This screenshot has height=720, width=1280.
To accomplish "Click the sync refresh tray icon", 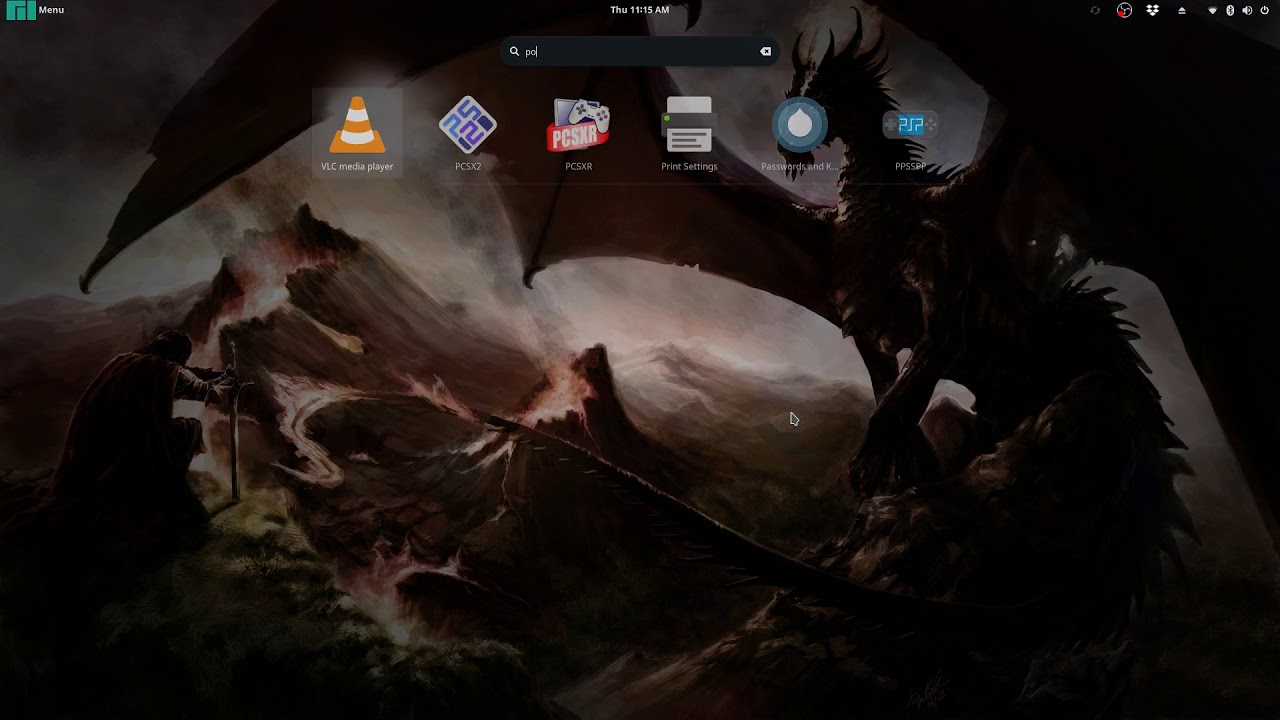I will pyautogui.click(x=1095, y=10).
